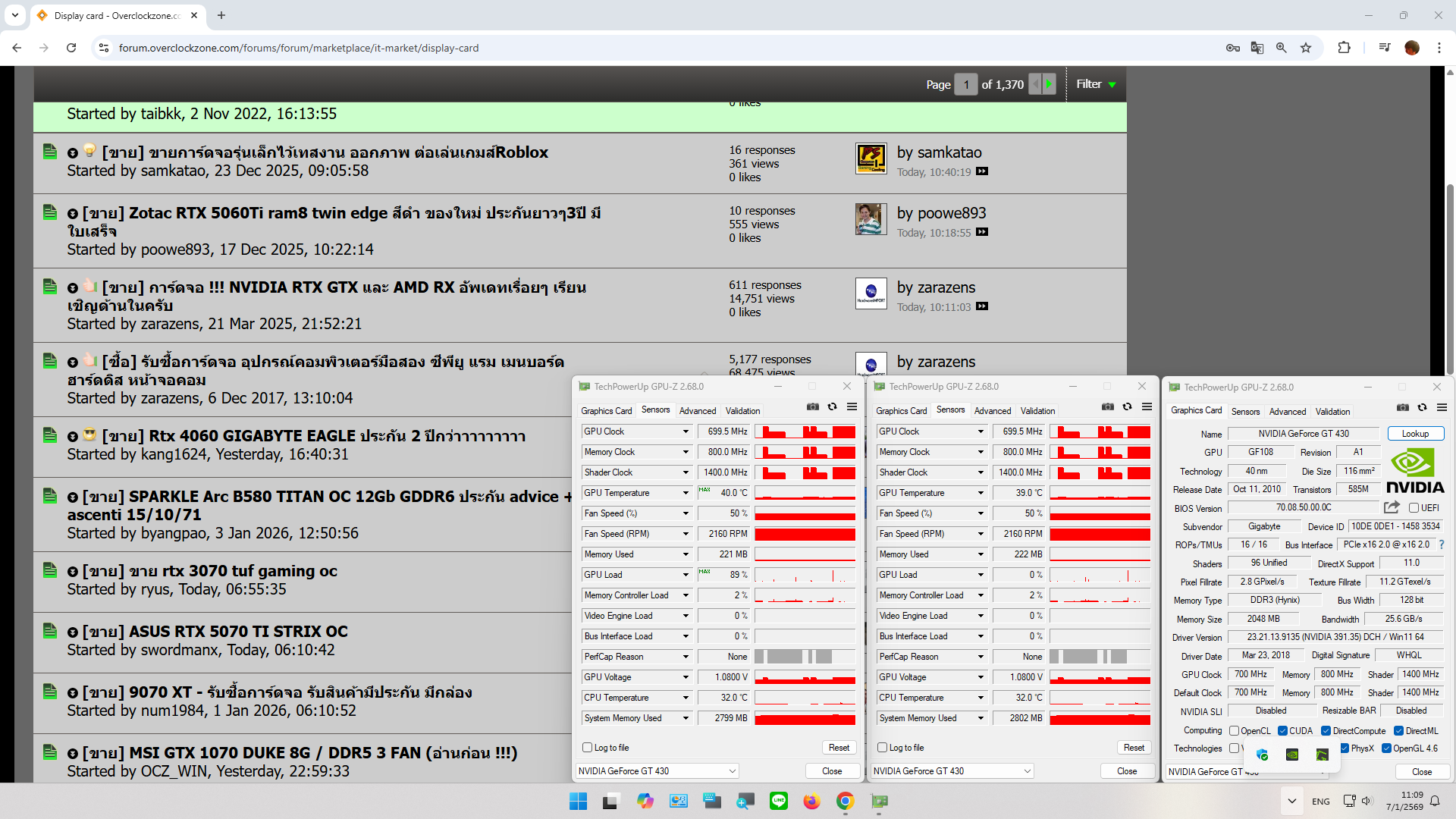The width and height of the screenshot is (1456, 819).
Task: Toggle the UEFI checkbox
Action: 1414,508
